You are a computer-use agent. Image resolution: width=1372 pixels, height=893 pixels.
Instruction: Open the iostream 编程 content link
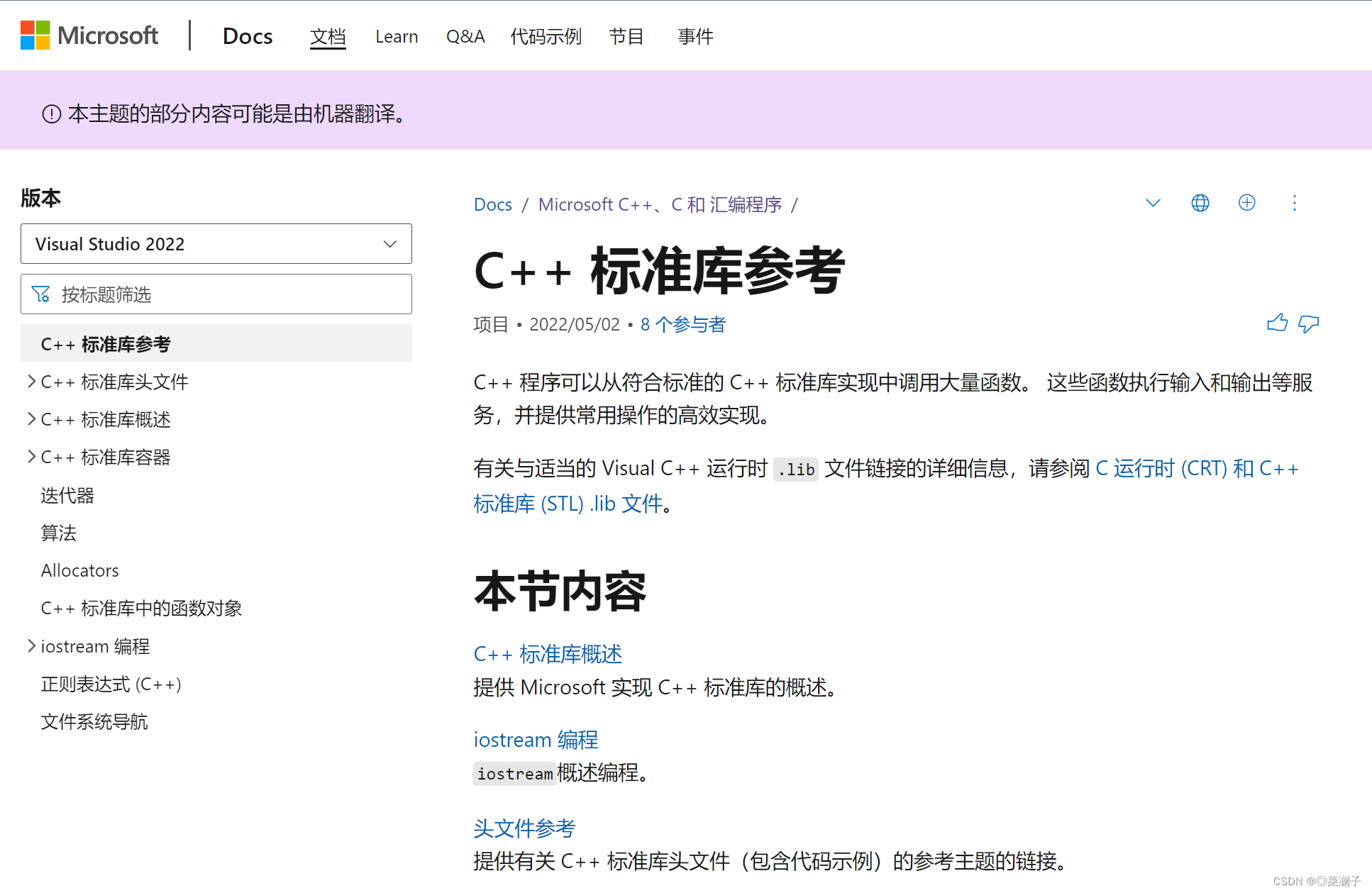[536, 740]
